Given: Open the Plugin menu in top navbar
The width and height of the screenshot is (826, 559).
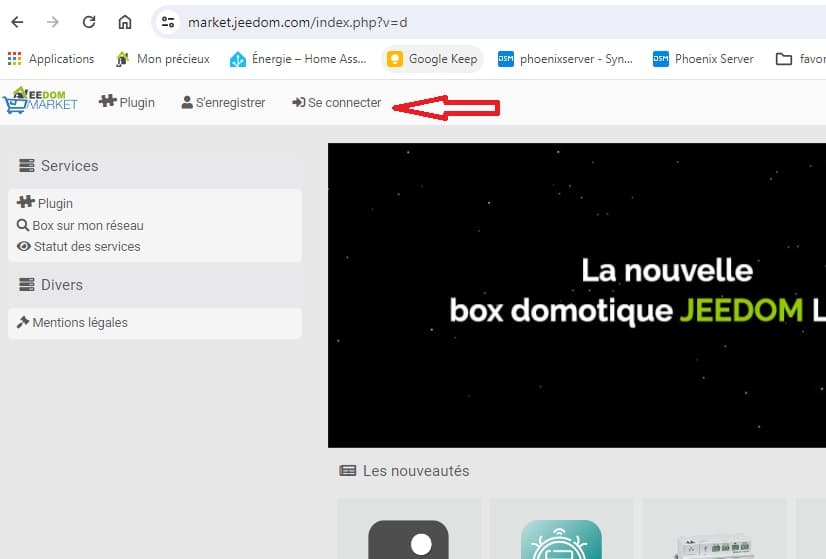Looking at the screenshot, I should (127, 102).
